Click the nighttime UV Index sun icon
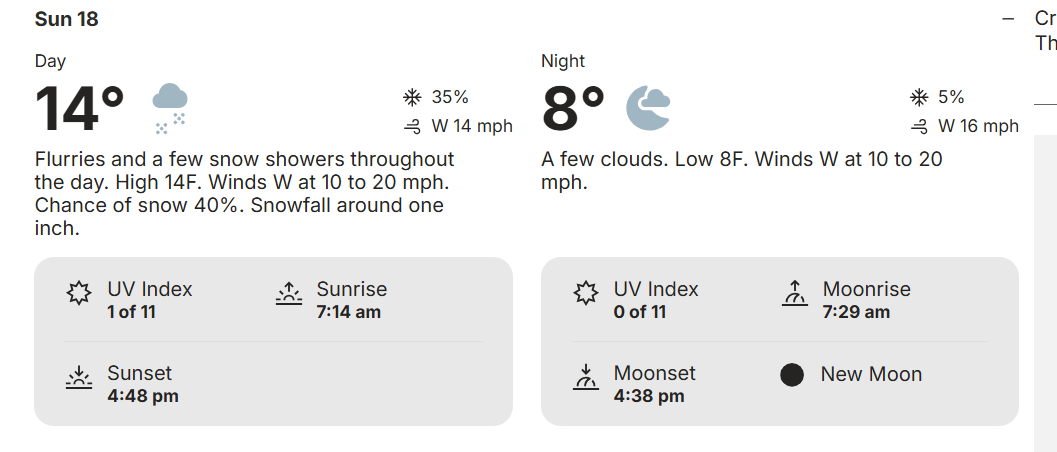The image size is (1057, 452). click(586, 294)
